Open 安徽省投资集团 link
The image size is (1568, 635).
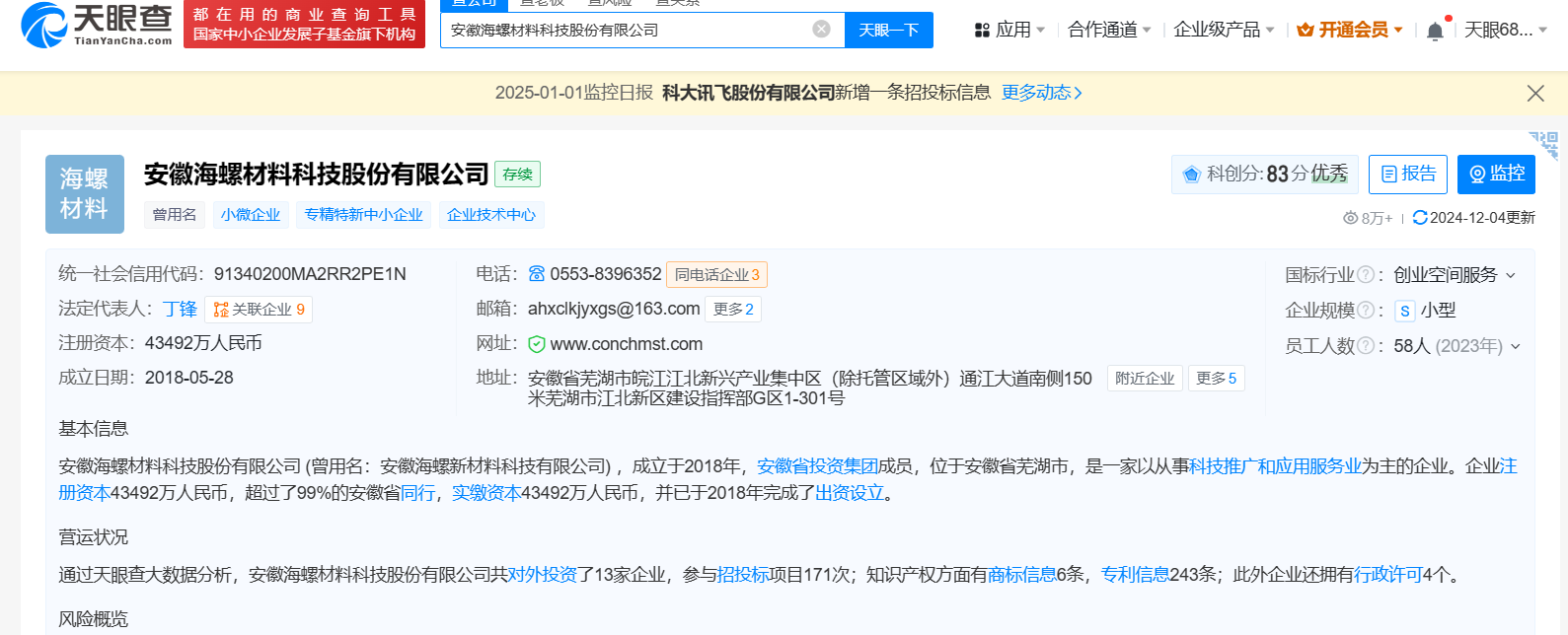[817, 466]
